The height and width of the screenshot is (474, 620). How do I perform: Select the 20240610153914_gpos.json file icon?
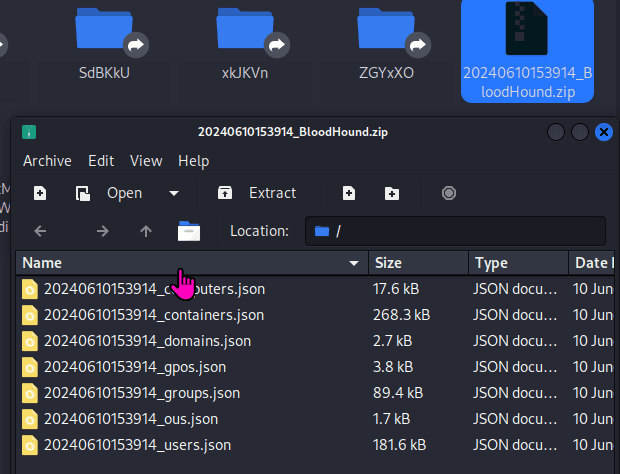point(30,366)
